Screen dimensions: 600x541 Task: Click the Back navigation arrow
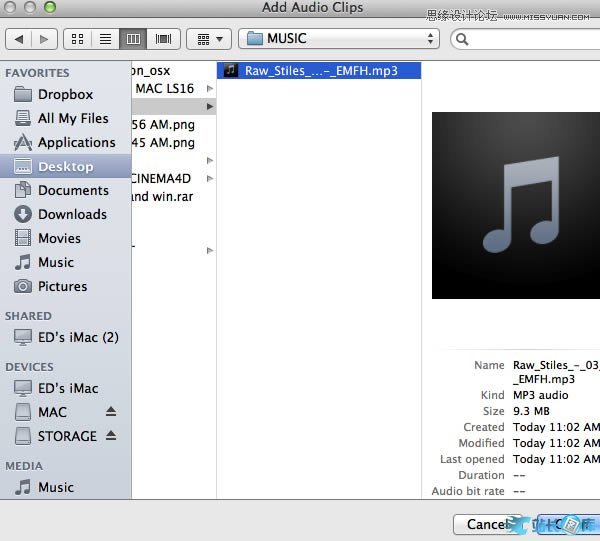tap(18, 39)
